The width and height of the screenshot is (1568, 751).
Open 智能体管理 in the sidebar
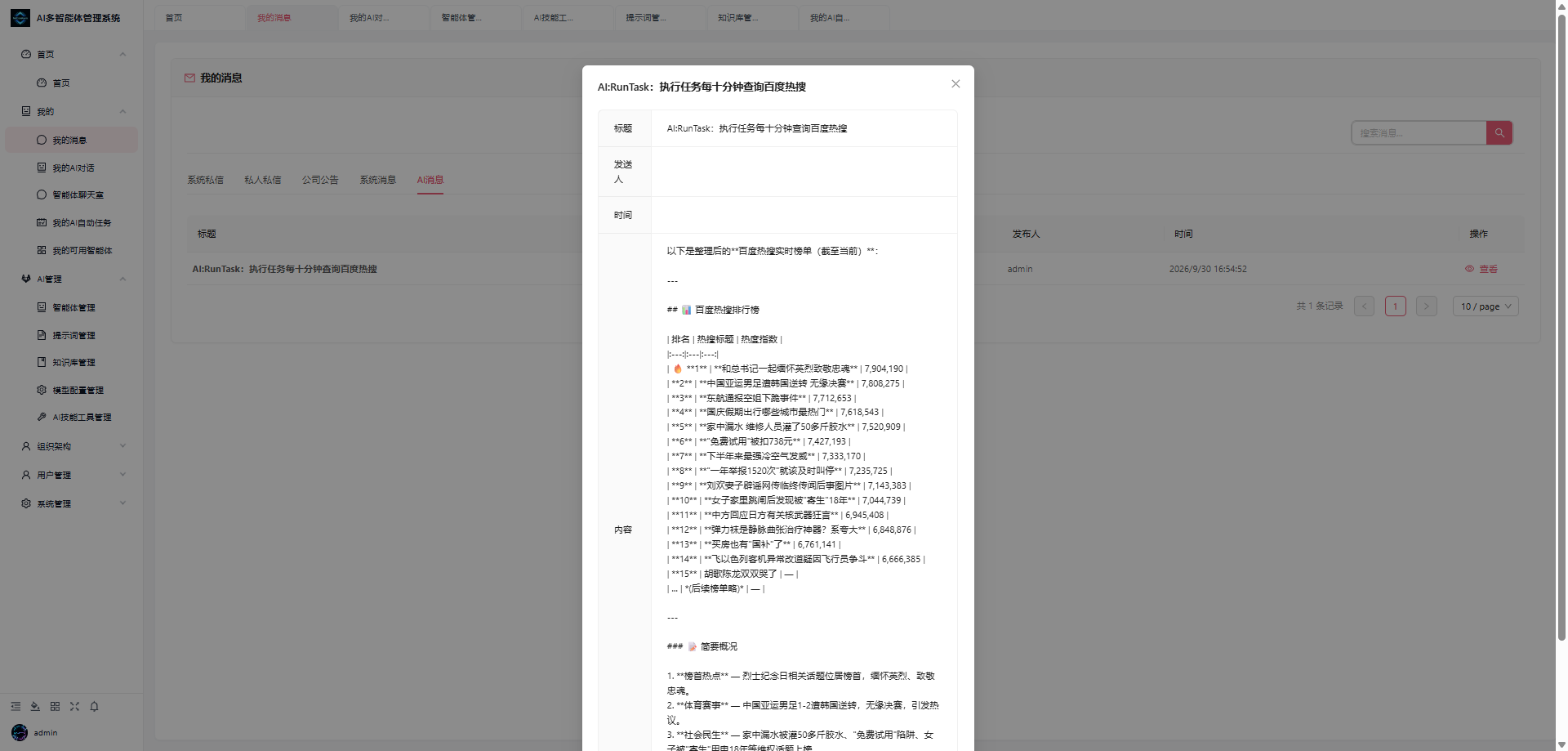coord(71,307)
